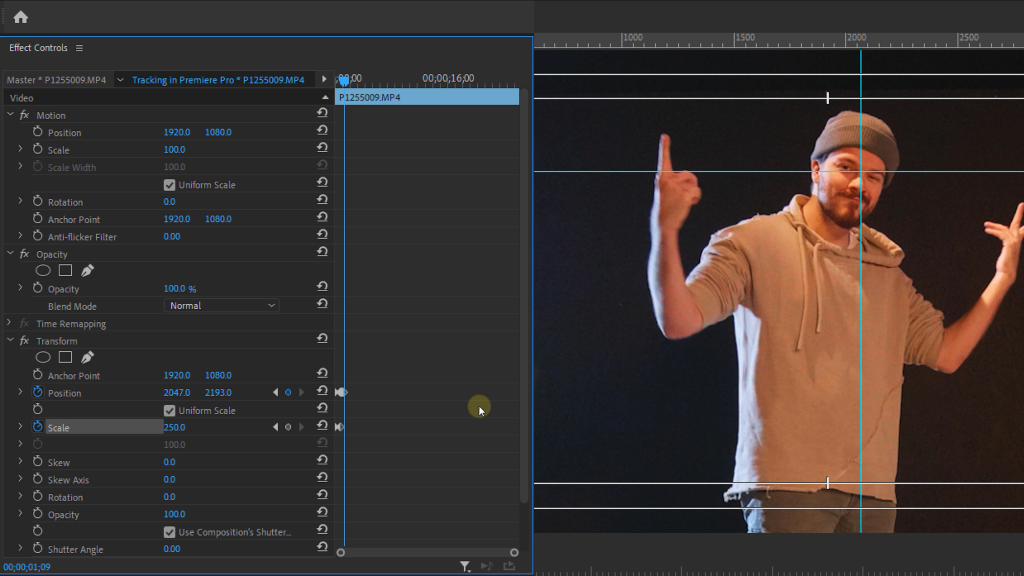Create 4-point polygon mask under Opacity
This screenshot has width=1024, height=576.
click(x=65, y=270)
